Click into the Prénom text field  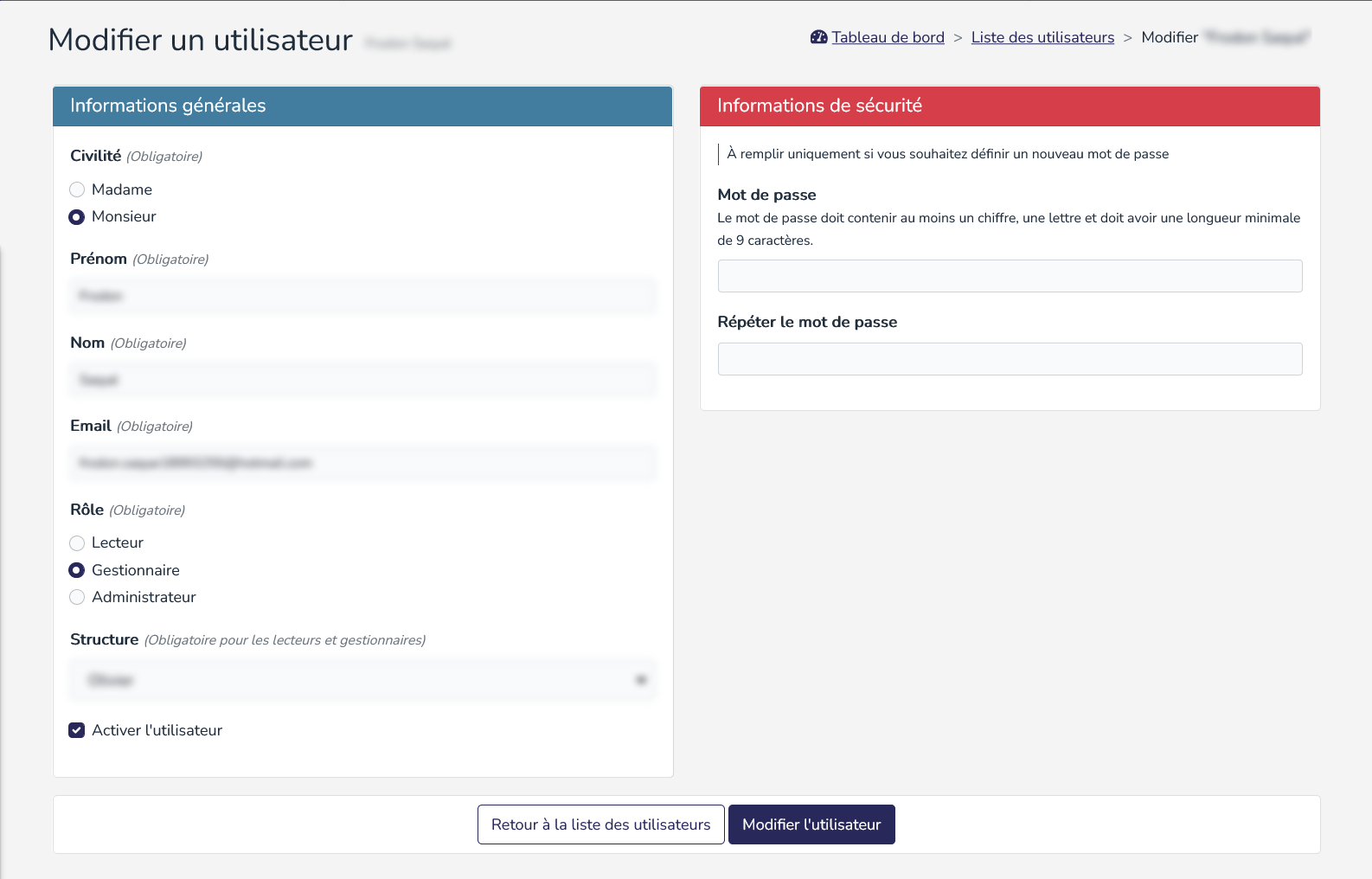coord(362,296)
